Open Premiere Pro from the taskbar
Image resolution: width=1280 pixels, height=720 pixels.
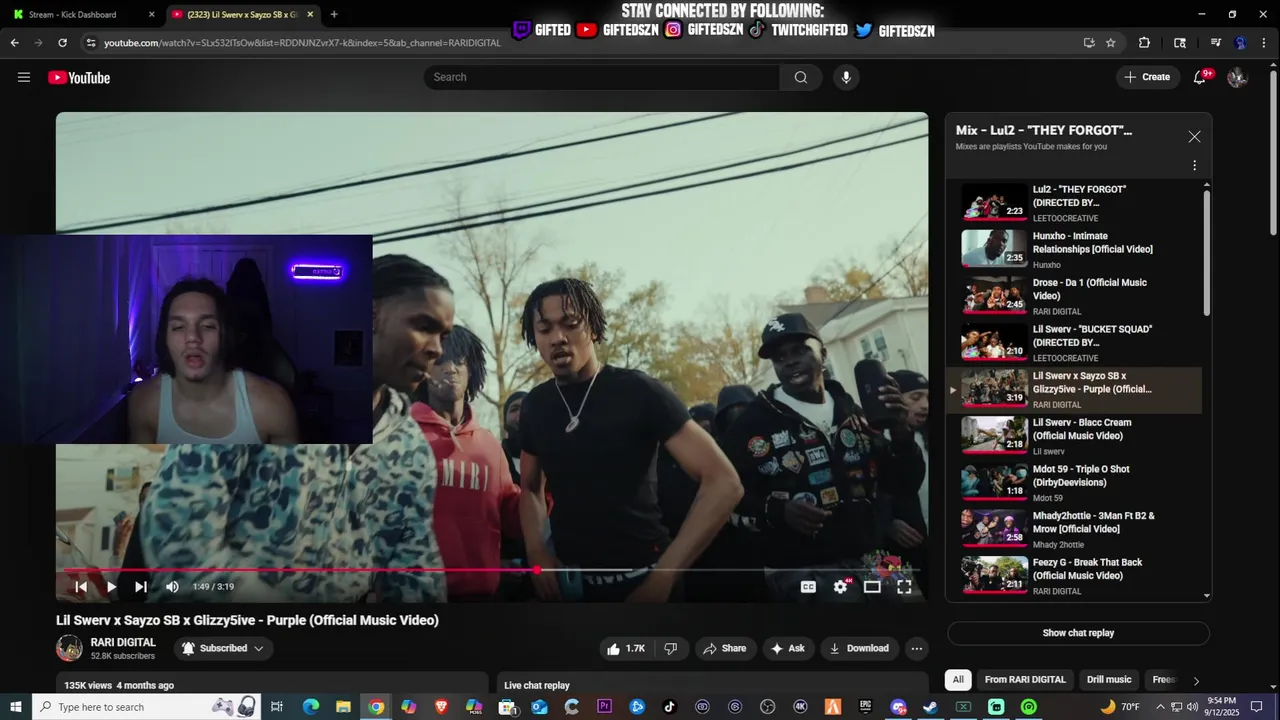click(604, 706)
